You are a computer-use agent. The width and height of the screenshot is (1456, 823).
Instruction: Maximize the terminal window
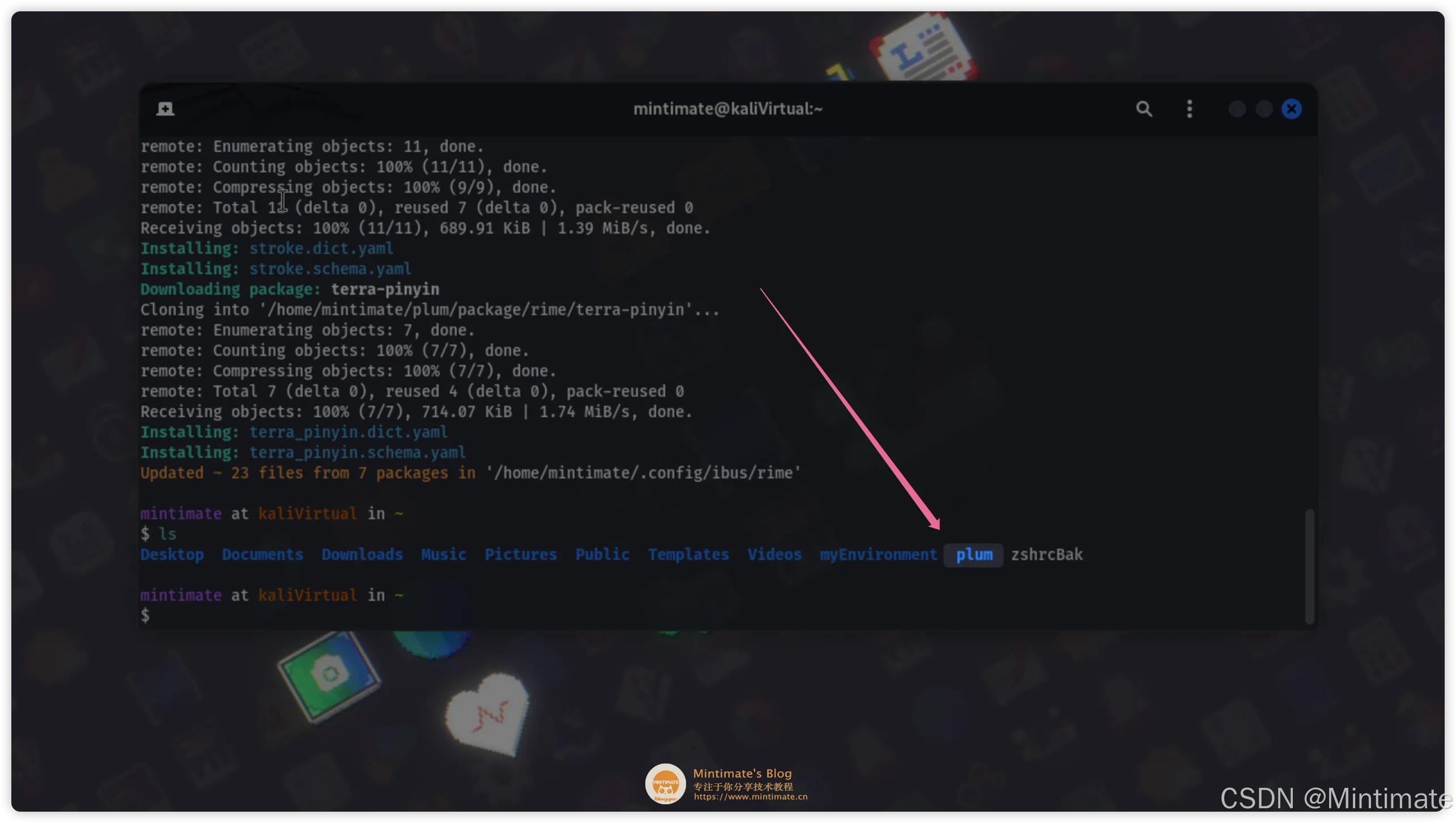1264,109
